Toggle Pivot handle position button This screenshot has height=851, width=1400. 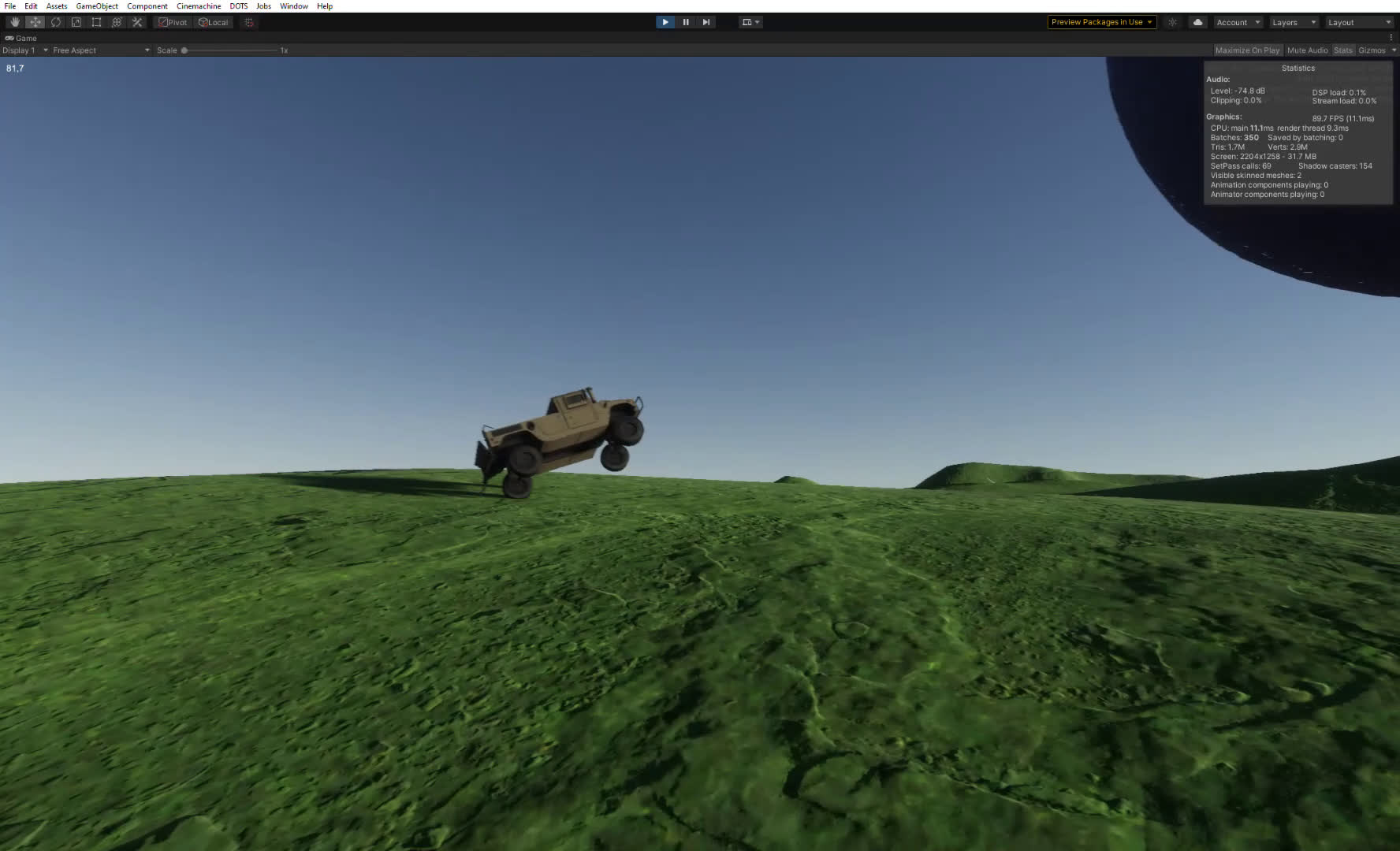(x=173, y=22)
